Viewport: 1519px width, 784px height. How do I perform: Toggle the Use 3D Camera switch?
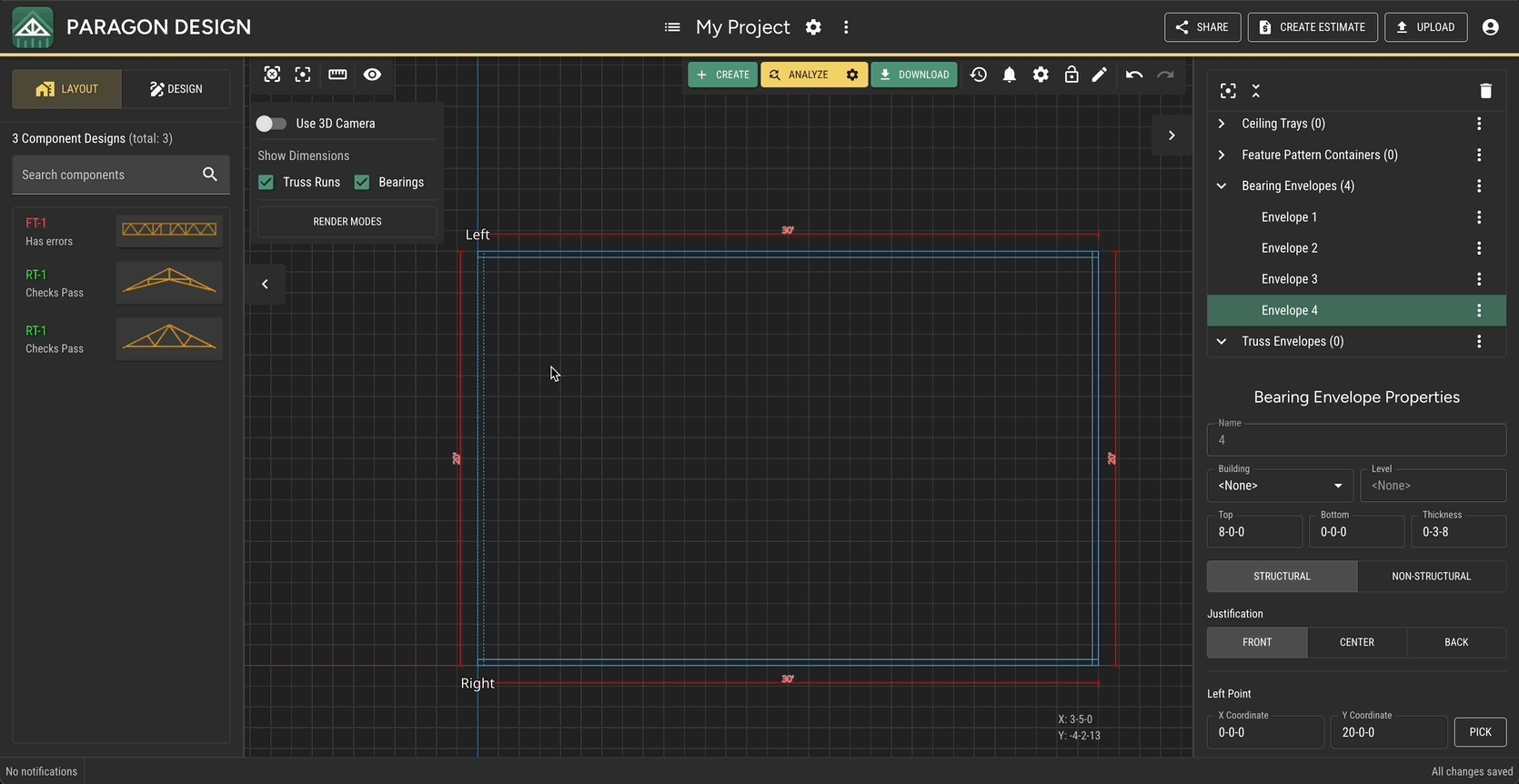[x=271, y=124]
